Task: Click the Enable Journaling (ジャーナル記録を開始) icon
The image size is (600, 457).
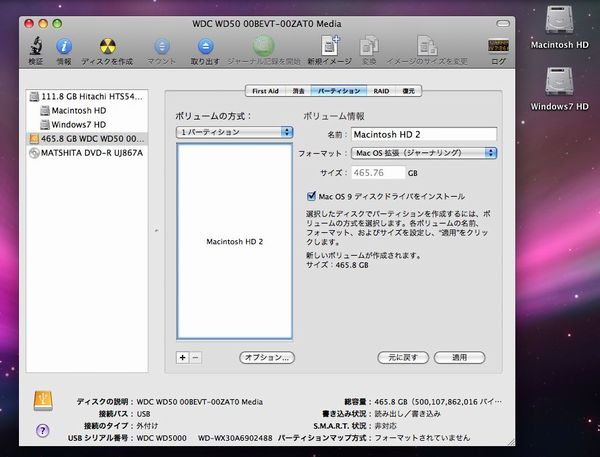Action: tap(264, 46)
